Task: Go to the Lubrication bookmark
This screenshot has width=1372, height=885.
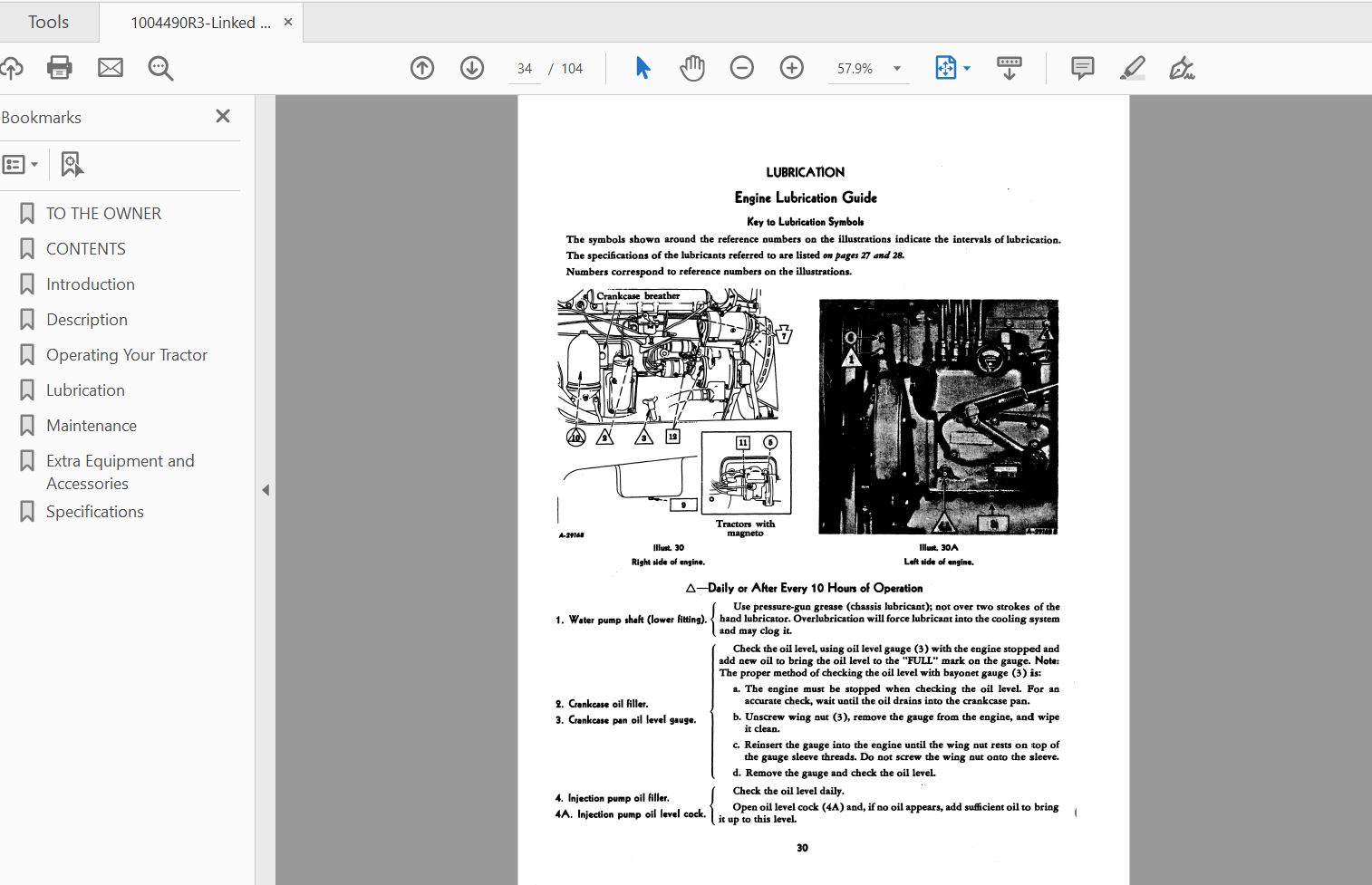Action: click(x=85, y=390)
